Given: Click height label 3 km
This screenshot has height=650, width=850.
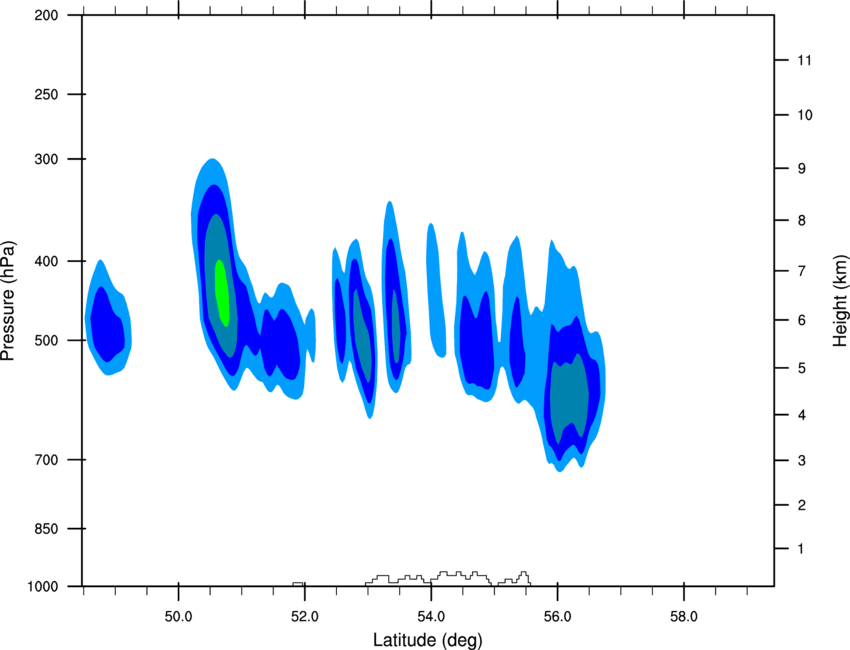Looking at the screenshot, I should tap(802, 461).
